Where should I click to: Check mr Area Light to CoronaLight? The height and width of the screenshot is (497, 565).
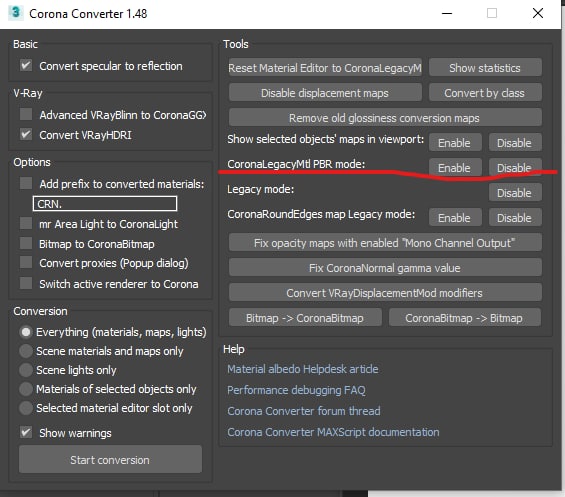click(26, 223)
